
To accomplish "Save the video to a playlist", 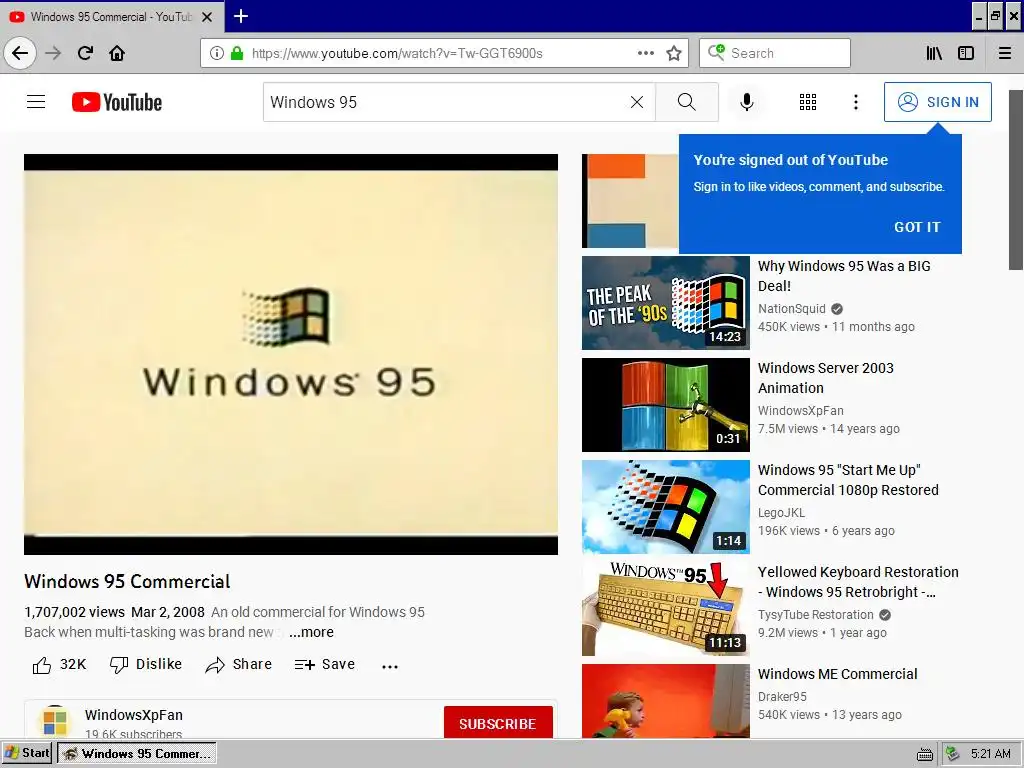I will [325, 664].
